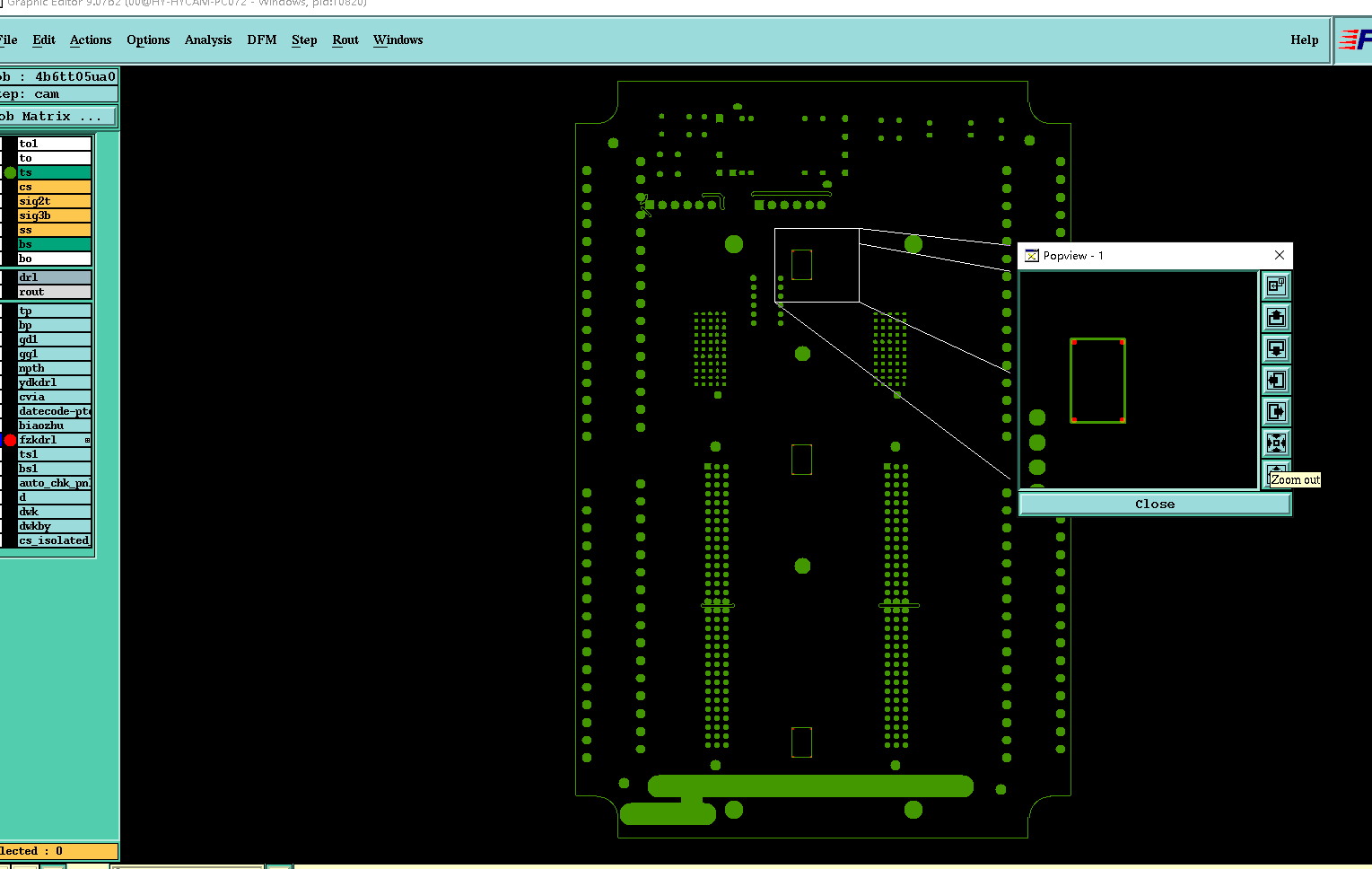Toggle display of layer to

coord(55,158)
